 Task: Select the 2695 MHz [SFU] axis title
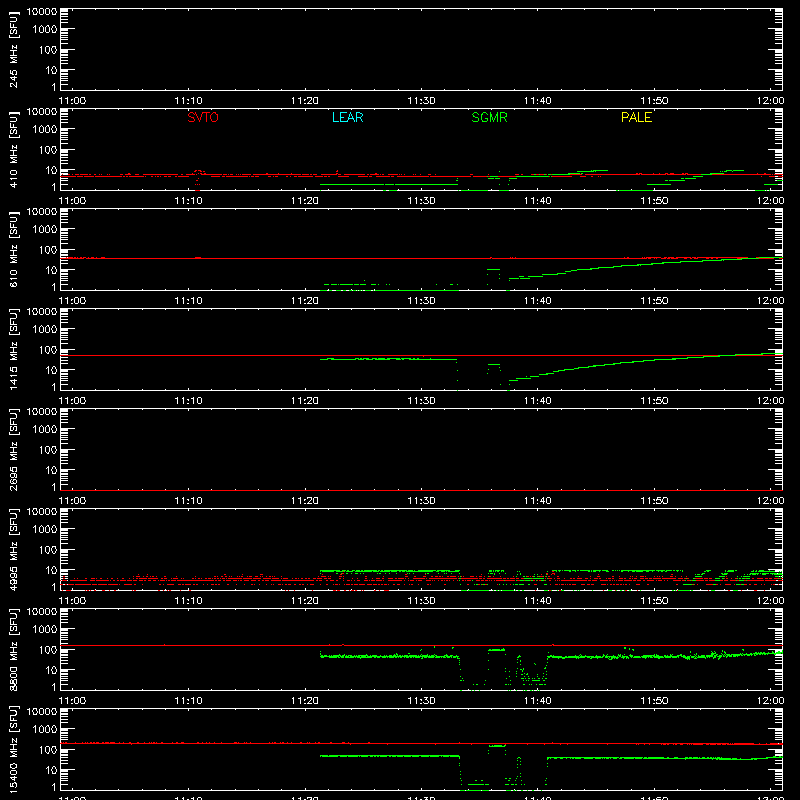click(x=13, y=450)
